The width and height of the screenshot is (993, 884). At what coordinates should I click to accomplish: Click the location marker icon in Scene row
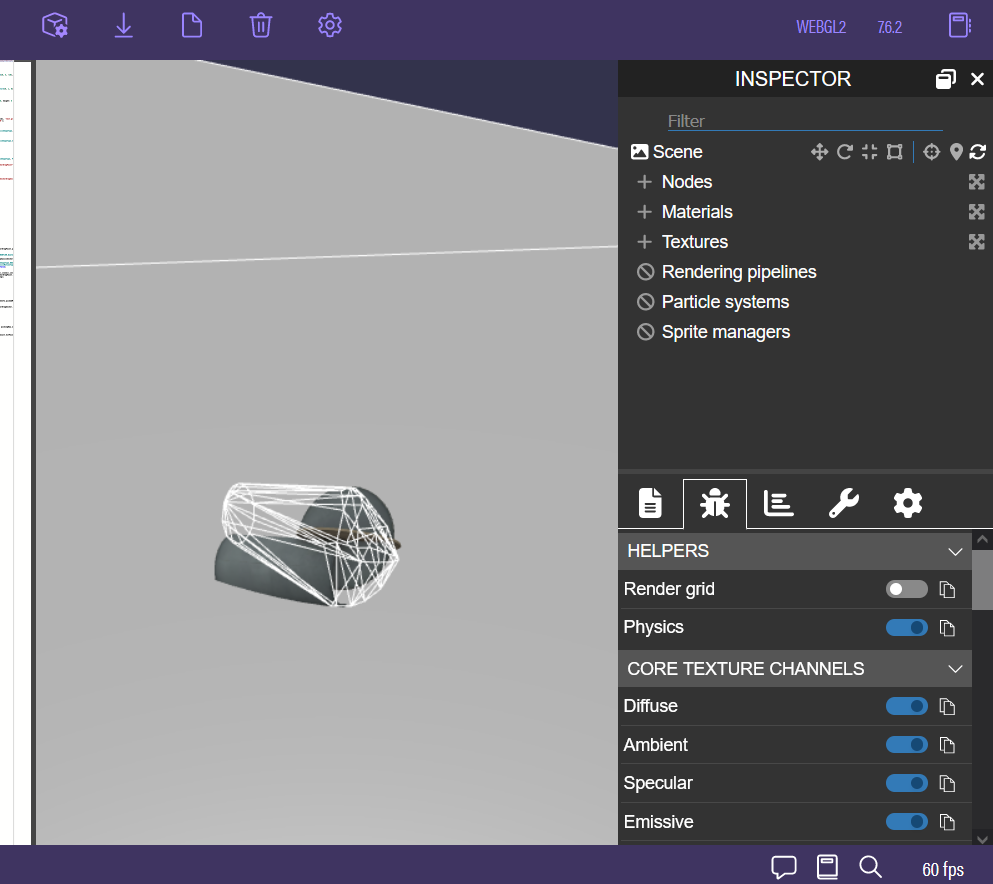[x=956, y=152]
